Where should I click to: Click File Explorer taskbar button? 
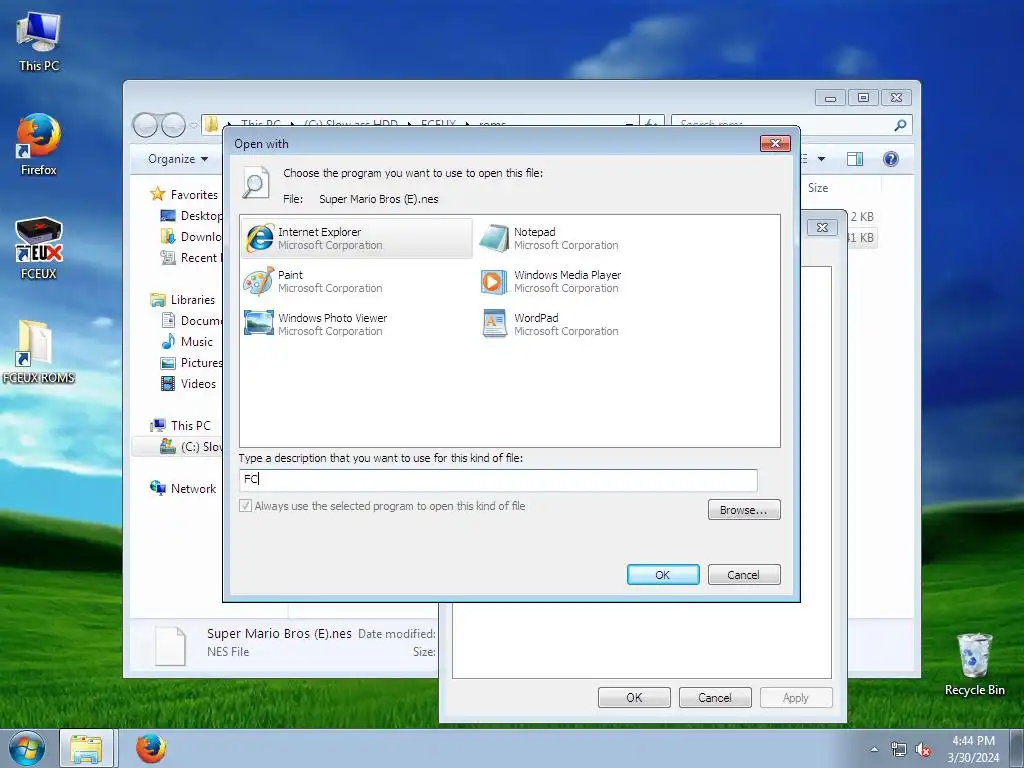87,748
